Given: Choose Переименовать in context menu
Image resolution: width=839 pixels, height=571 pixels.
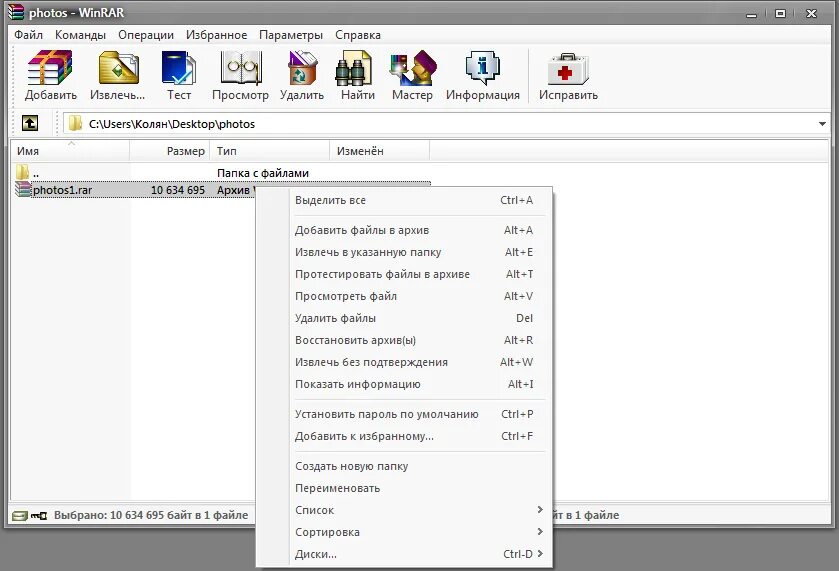Looking at the screenshot, I should [x=414, y=488].
